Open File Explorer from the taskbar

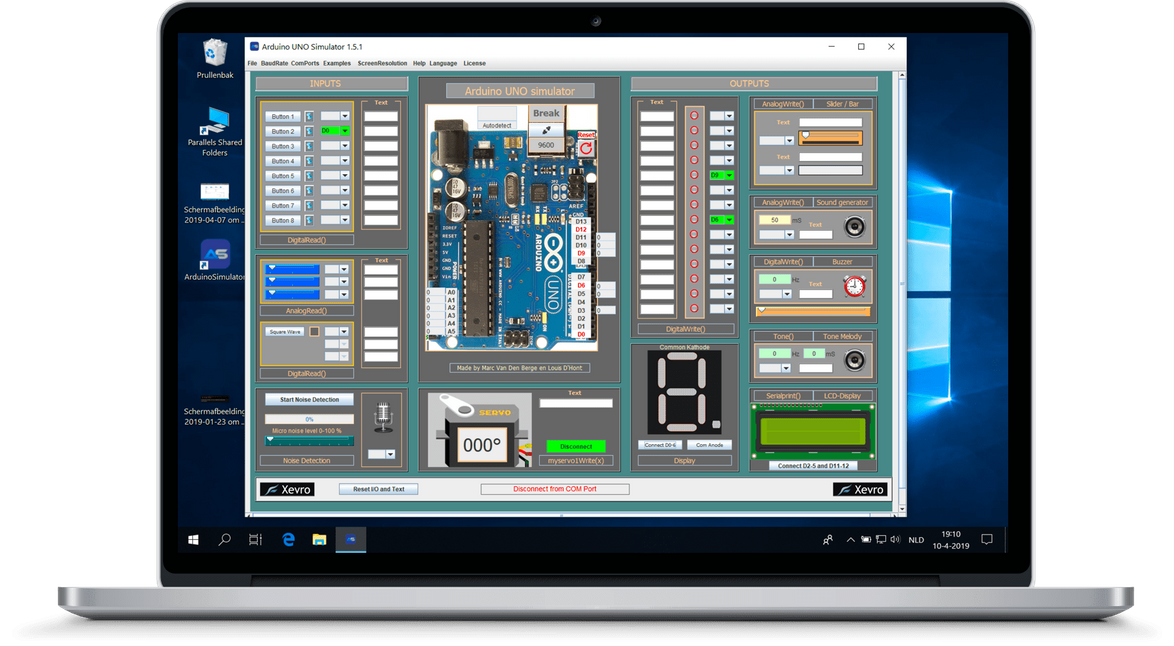pyautogui.click(x=320, y=540)
